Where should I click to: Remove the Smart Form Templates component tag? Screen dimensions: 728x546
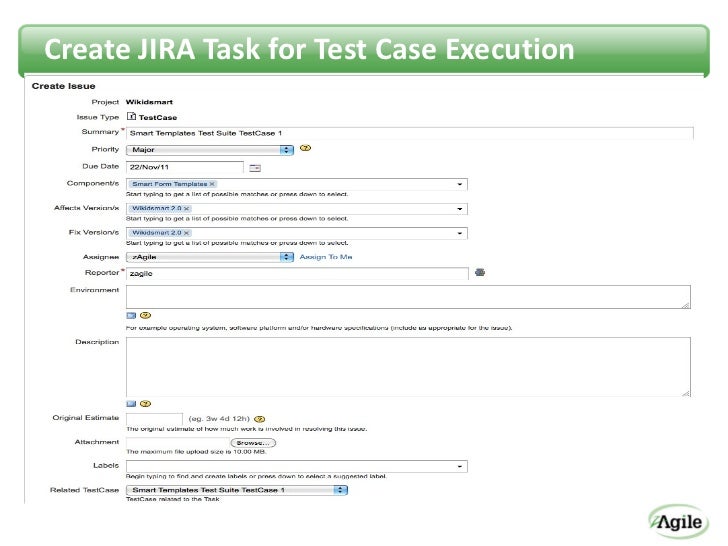pyautogui.click(x=212, y=184)
